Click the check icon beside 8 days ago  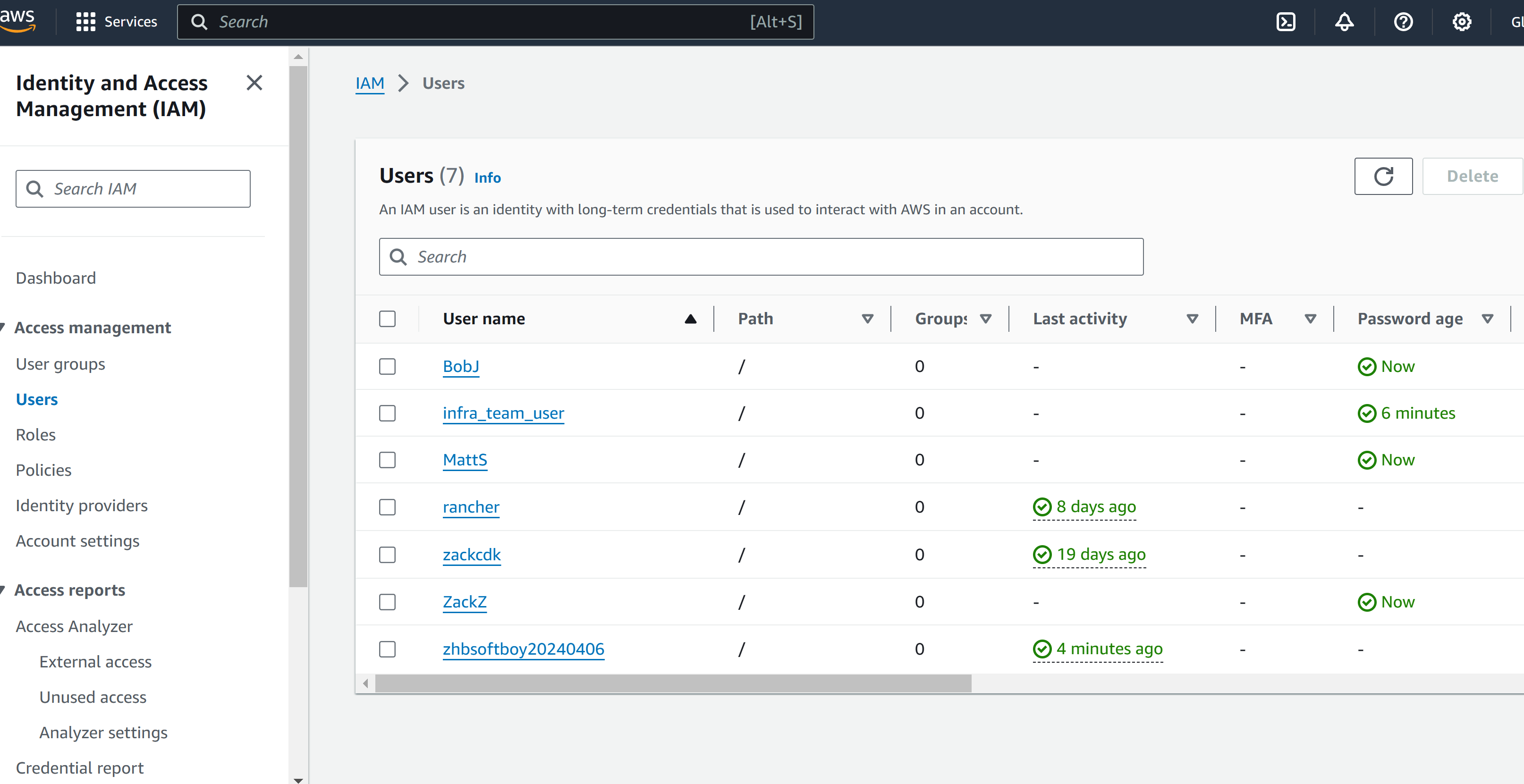tap(1042, 507)
